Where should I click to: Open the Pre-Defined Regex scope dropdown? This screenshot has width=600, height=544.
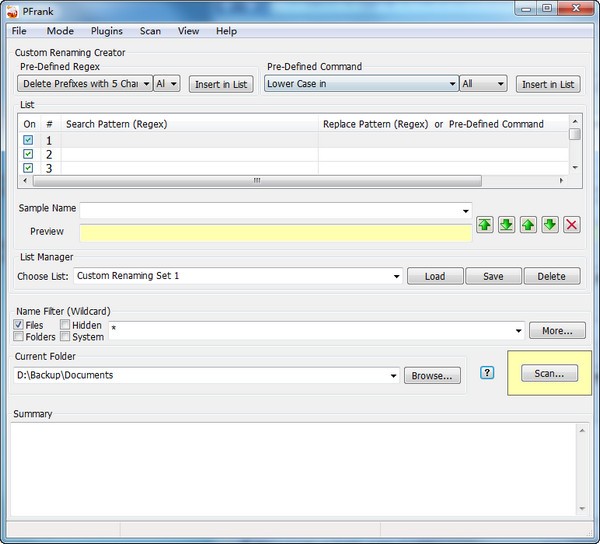166,83
